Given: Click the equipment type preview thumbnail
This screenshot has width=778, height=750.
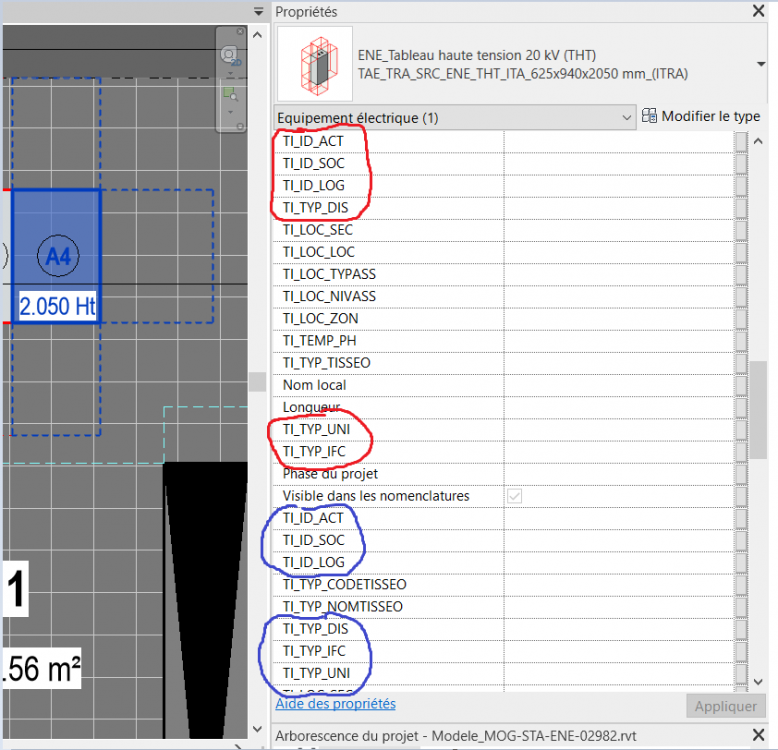Looking at the screenshot, I should click(x=315, y=63).
